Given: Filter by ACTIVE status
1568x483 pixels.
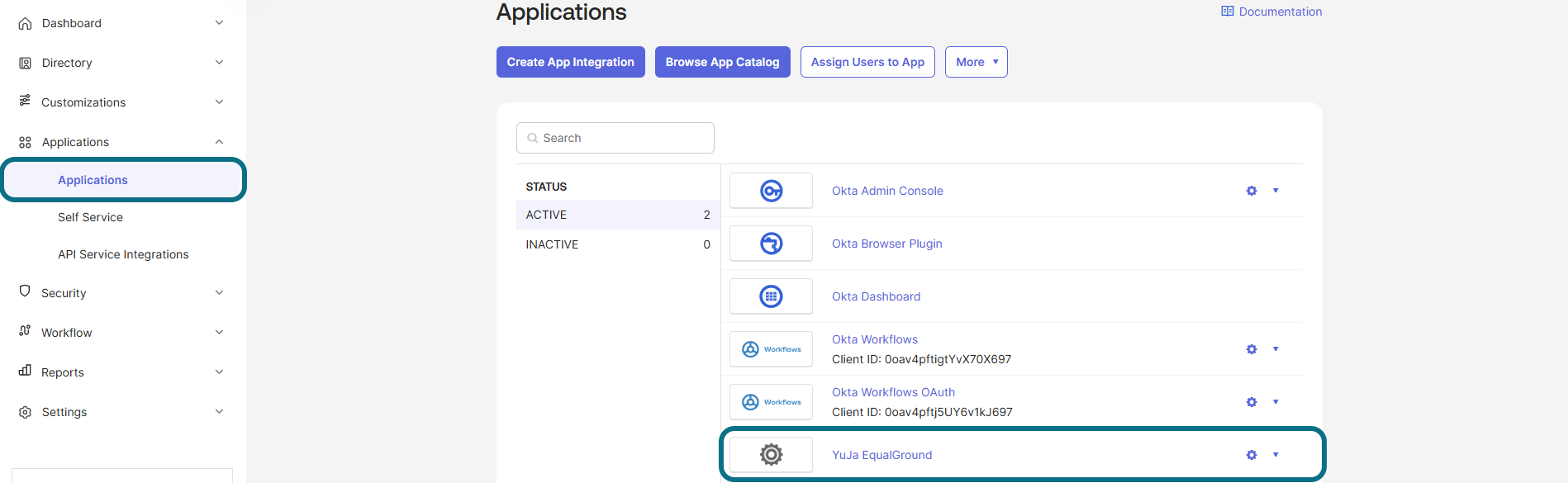Looking at the screenshot, I should [x=618, y=215].
